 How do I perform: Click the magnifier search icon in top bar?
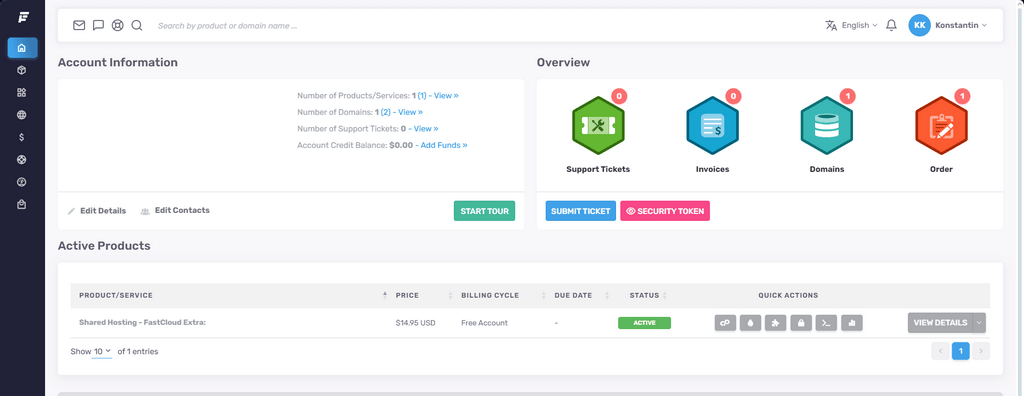point(136,25)
